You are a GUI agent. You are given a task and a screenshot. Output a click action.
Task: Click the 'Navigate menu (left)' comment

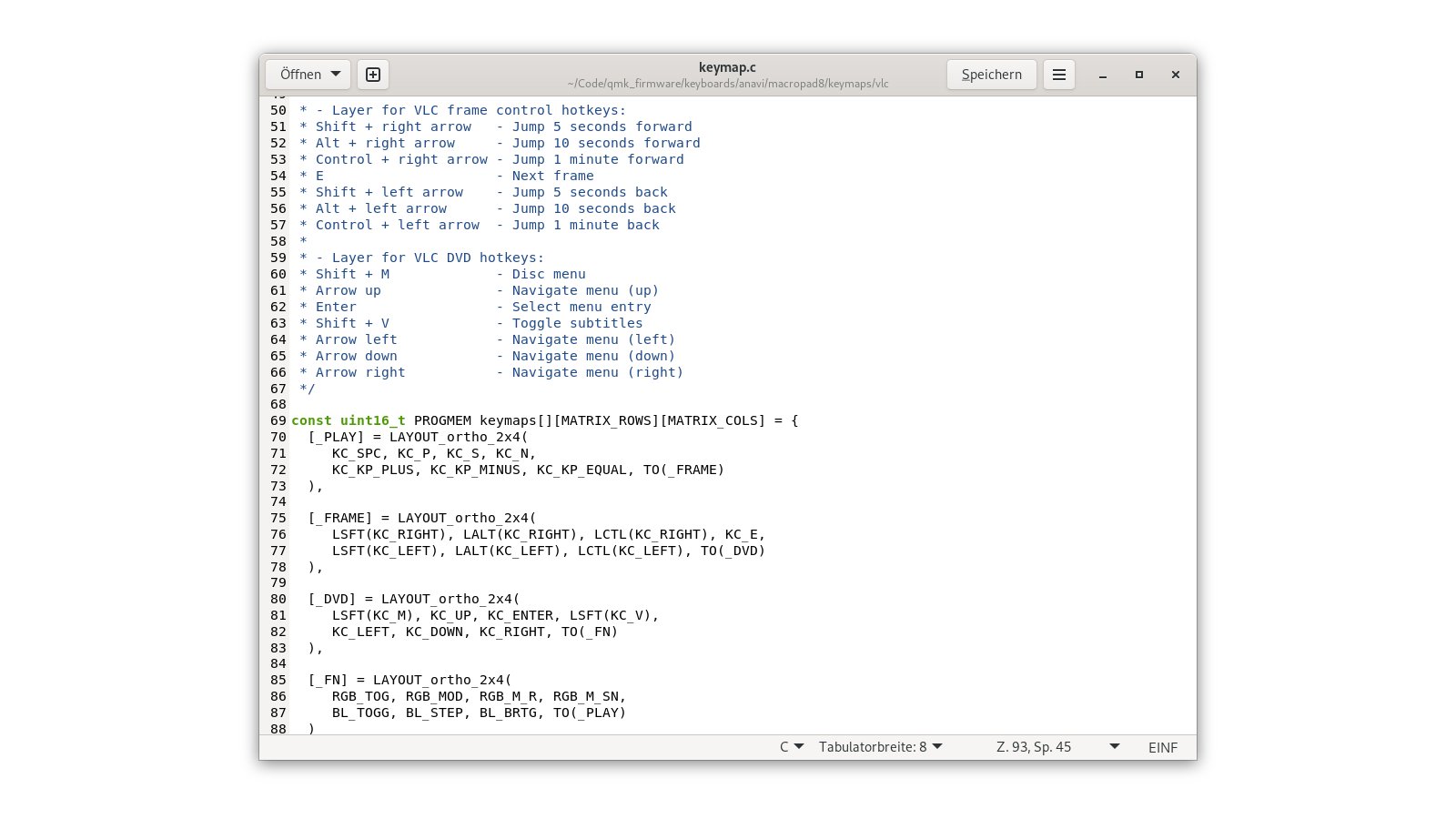tap(593, 339)
